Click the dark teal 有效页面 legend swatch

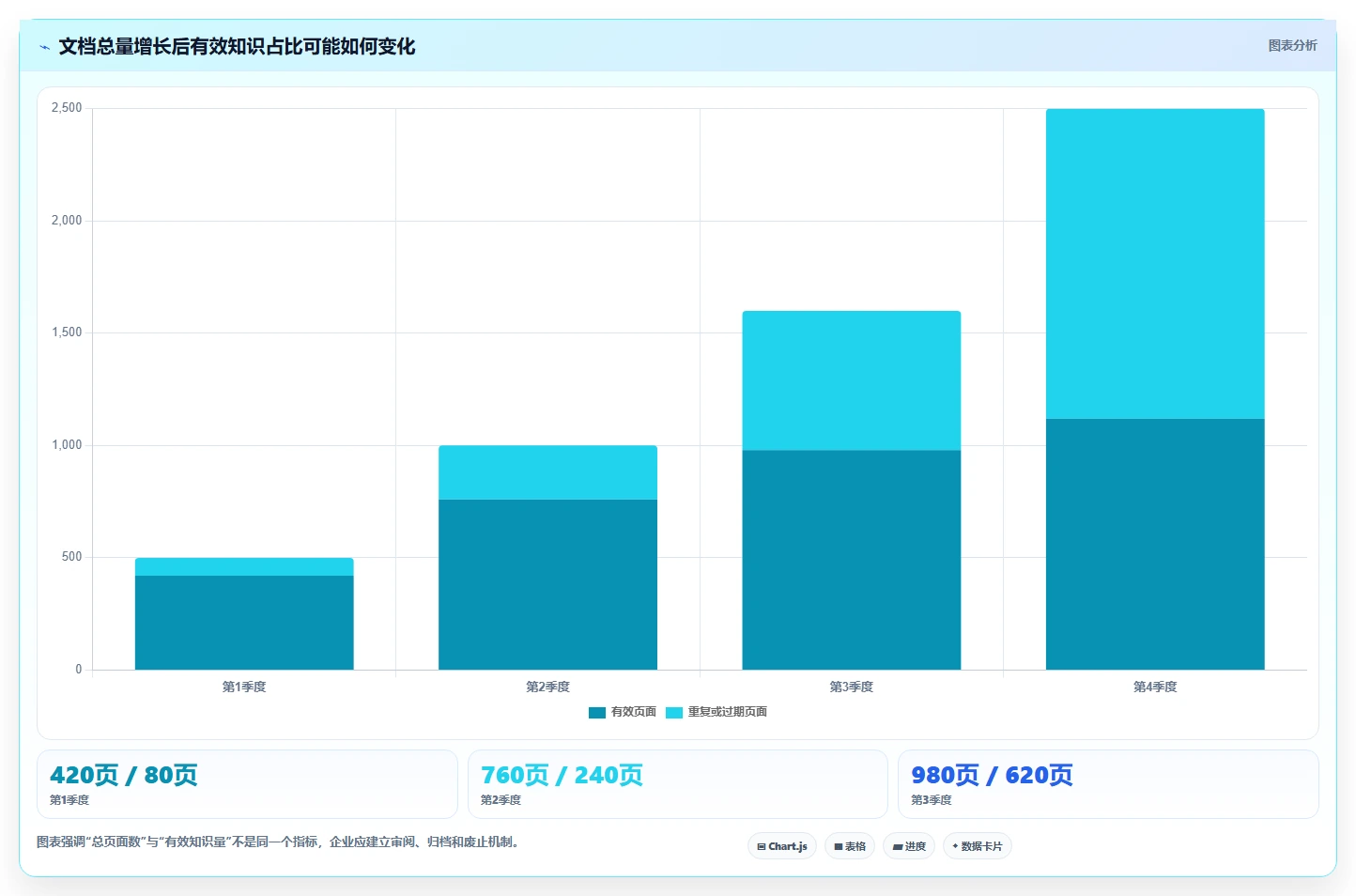coord(597,713)
